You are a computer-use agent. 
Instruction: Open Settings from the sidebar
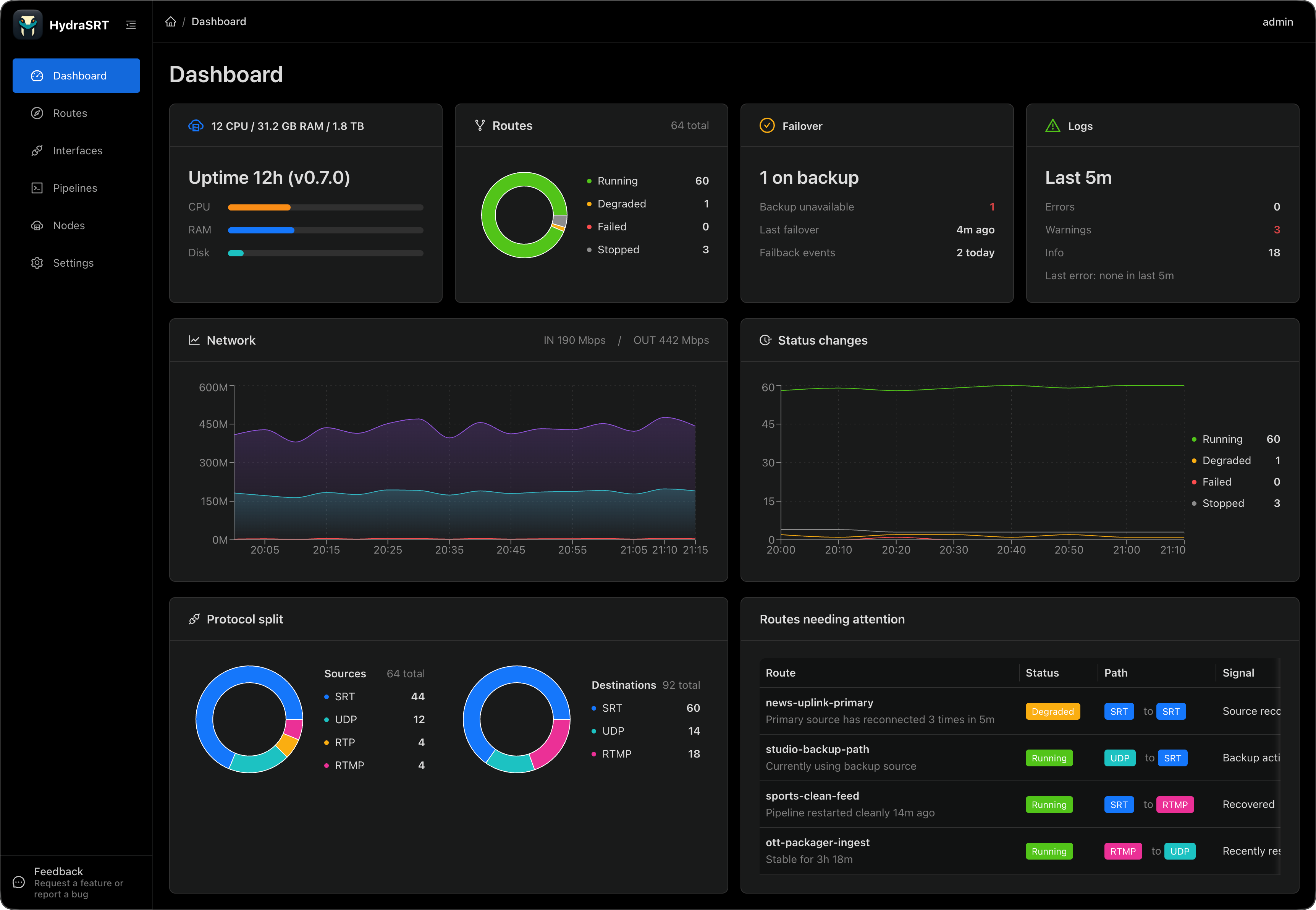coord(76,263)
